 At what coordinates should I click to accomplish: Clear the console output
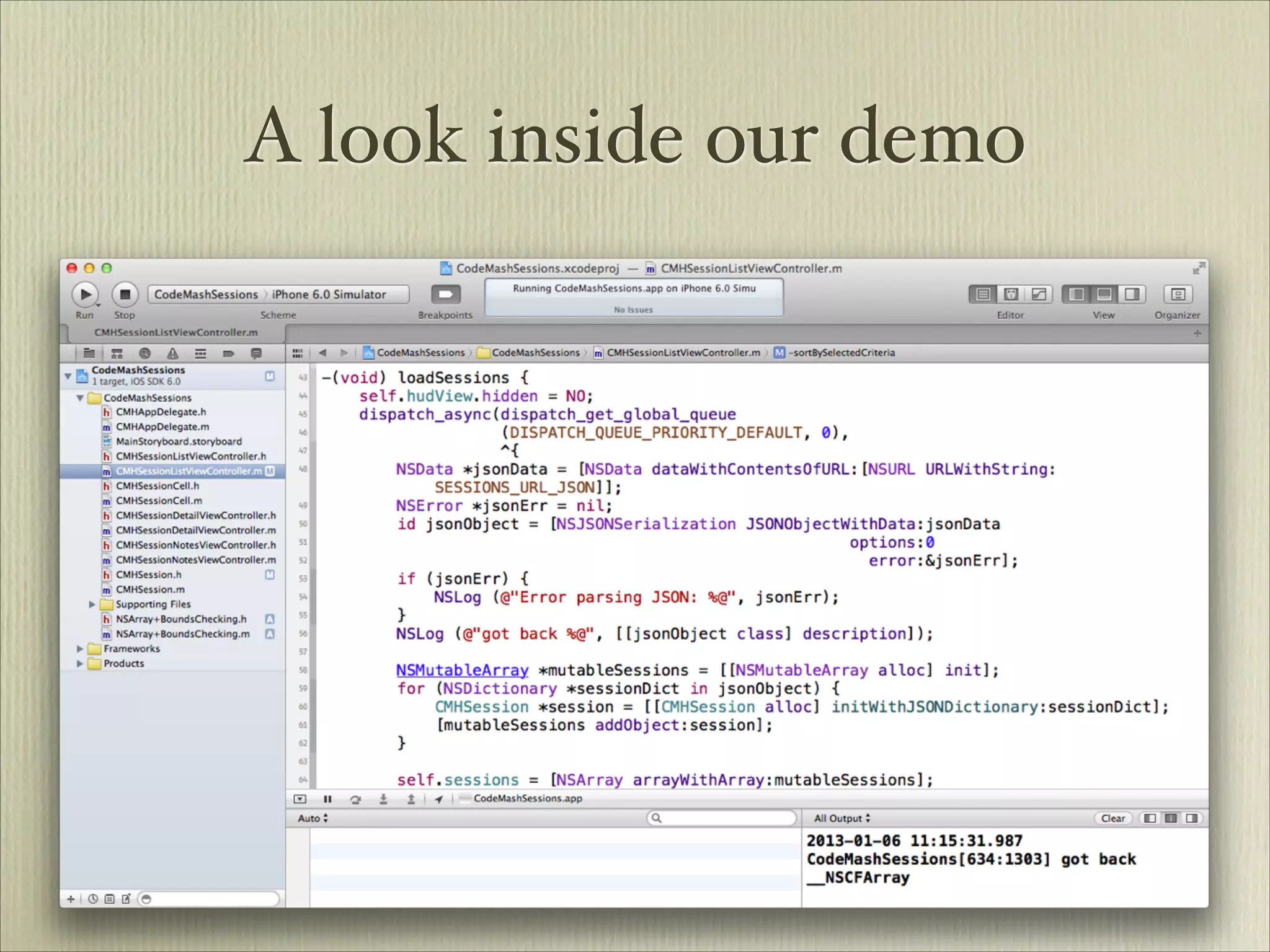[1112, 818]
